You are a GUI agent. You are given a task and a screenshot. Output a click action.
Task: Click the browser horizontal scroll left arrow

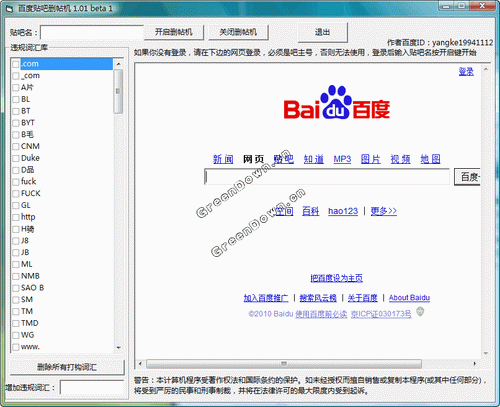tap(140, 363)
